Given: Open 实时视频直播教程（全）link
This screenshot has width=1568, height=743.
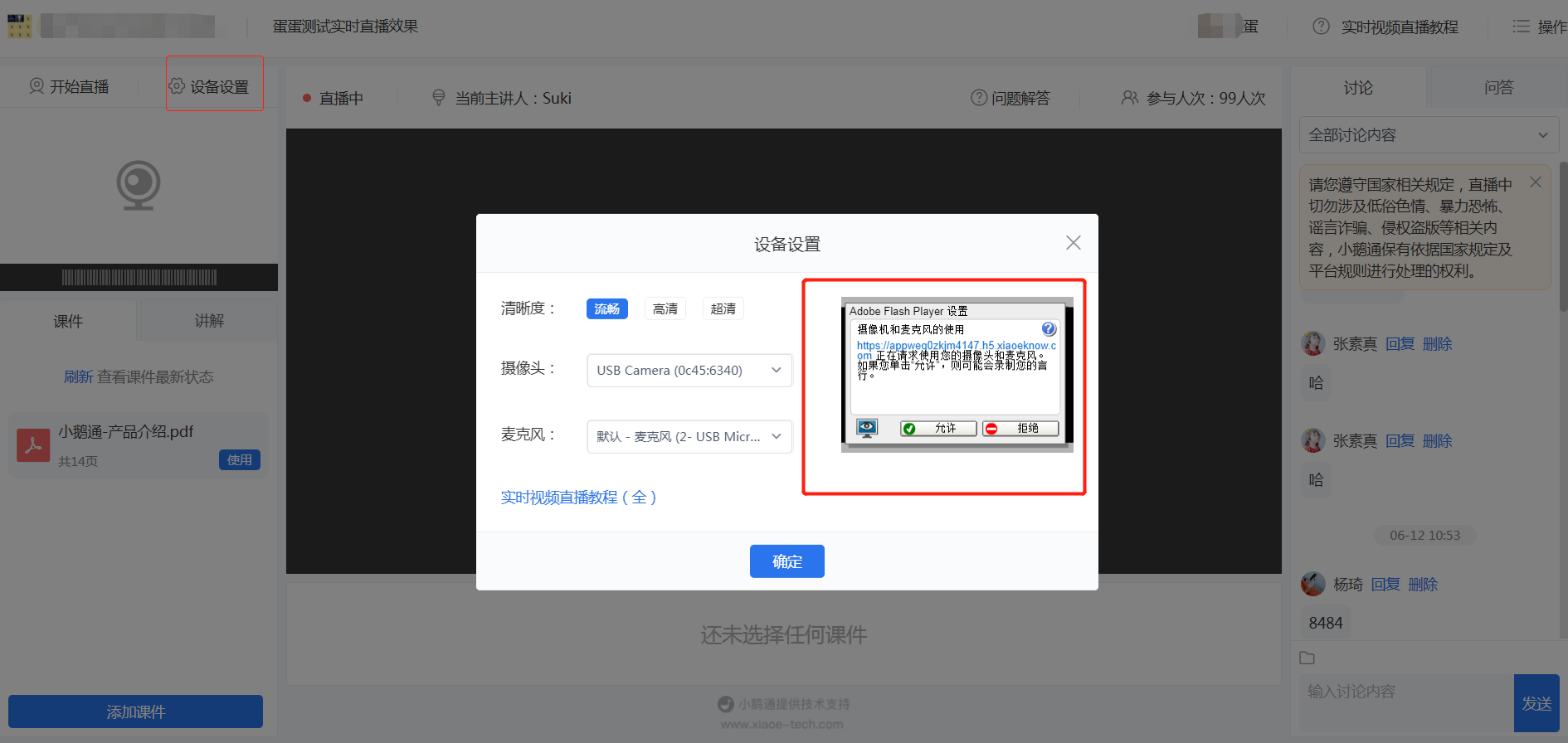Looking at the screenshot, I should click(x=578, y=498).
